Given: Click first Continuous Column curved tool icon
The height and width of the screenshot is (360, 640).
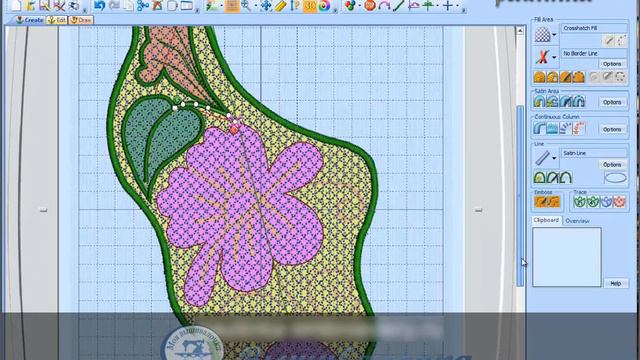Looking at the screenshot, I should click(539, 129).
